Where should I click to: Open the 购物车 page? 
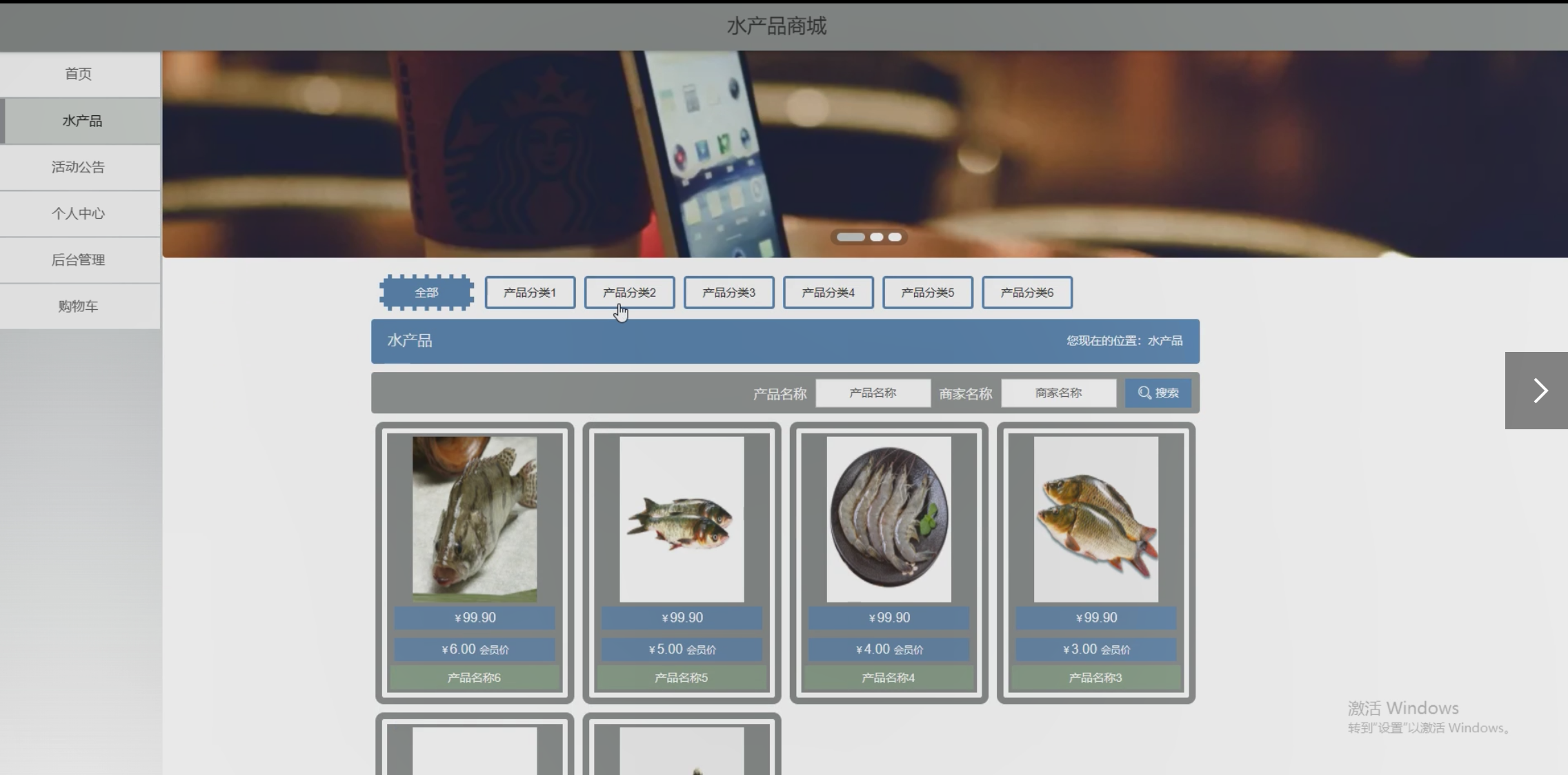(80, 306)
